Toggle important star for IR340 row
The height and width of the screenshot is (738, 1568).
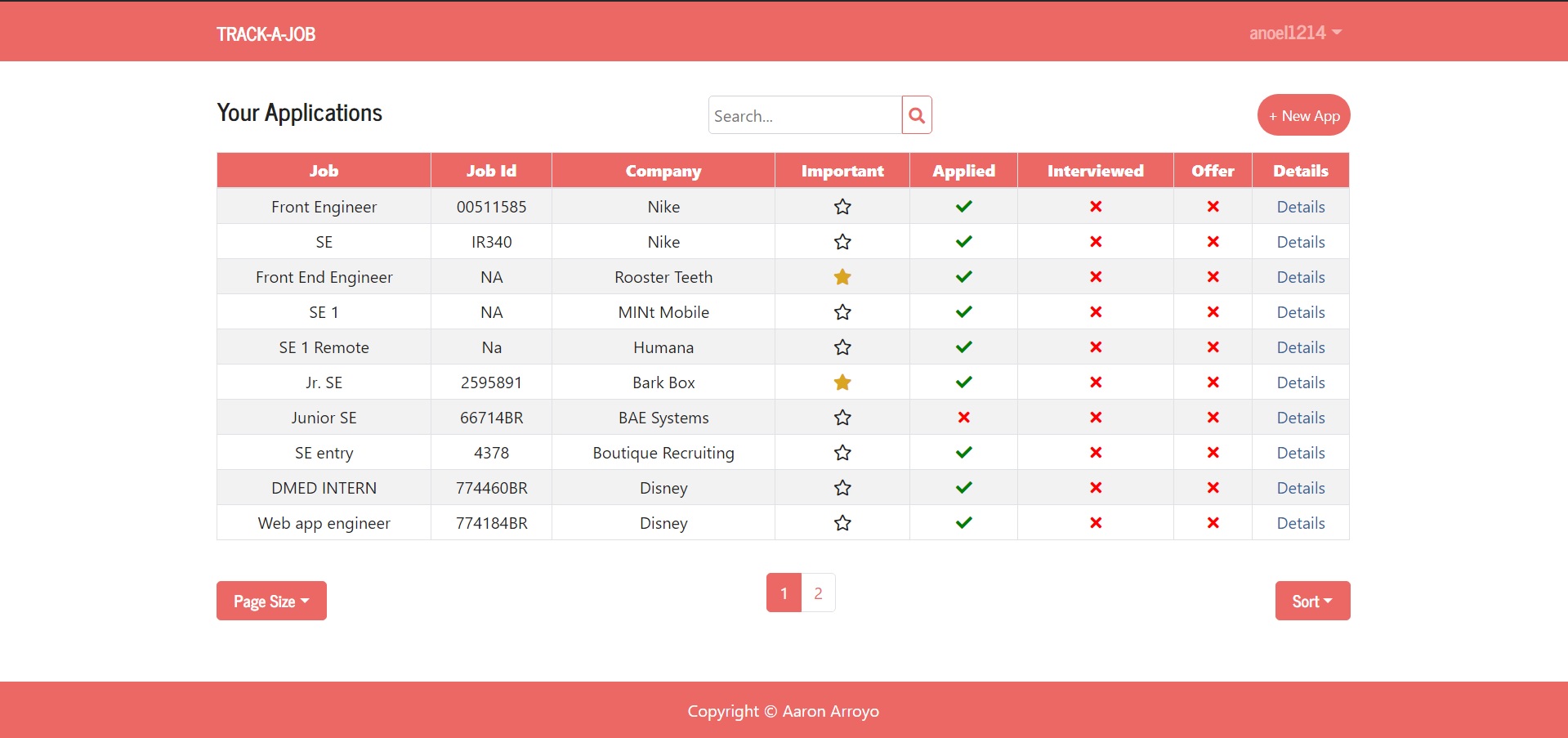(842, 242)
